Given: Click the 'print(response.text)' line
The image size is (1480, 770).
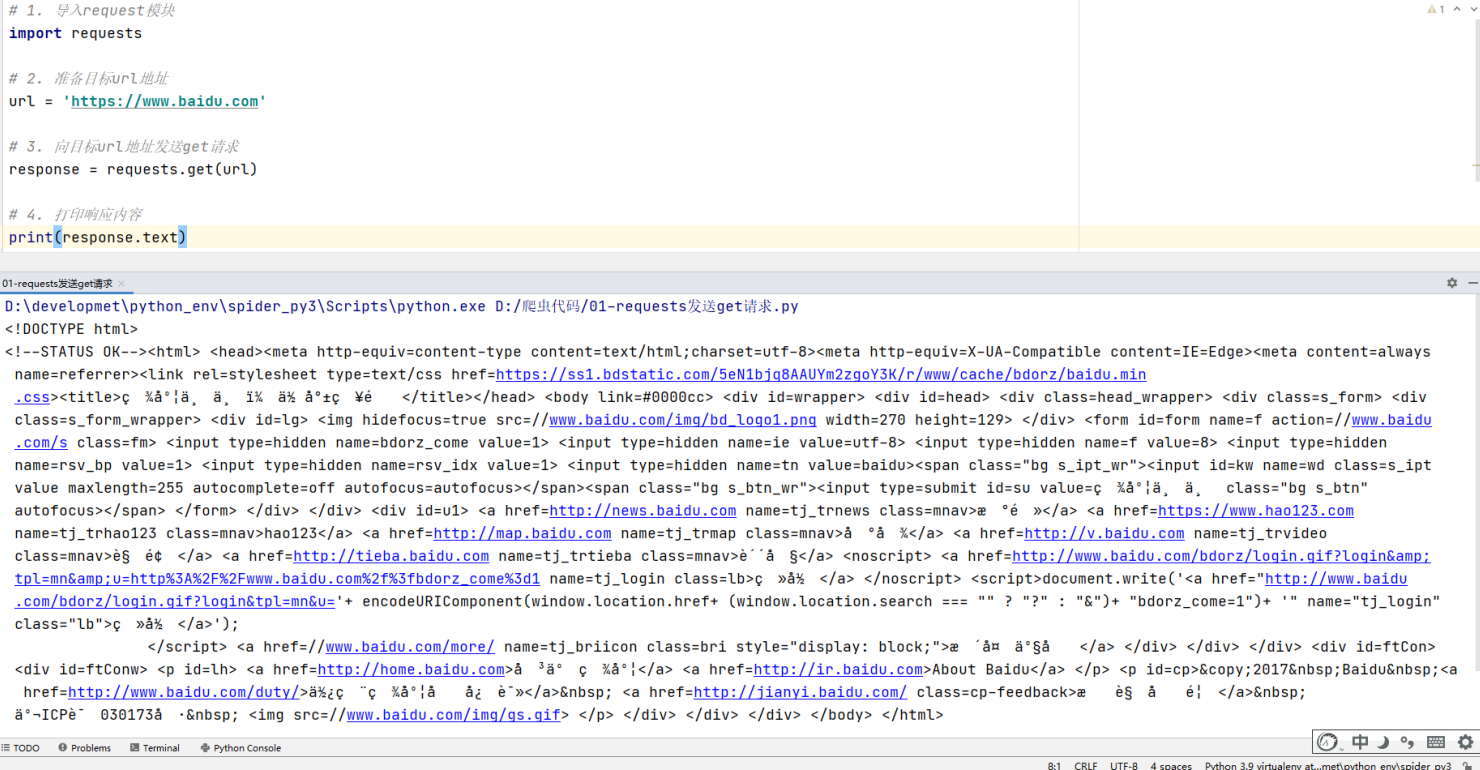Looking at the screenshot, I should (x=98, y=237).
